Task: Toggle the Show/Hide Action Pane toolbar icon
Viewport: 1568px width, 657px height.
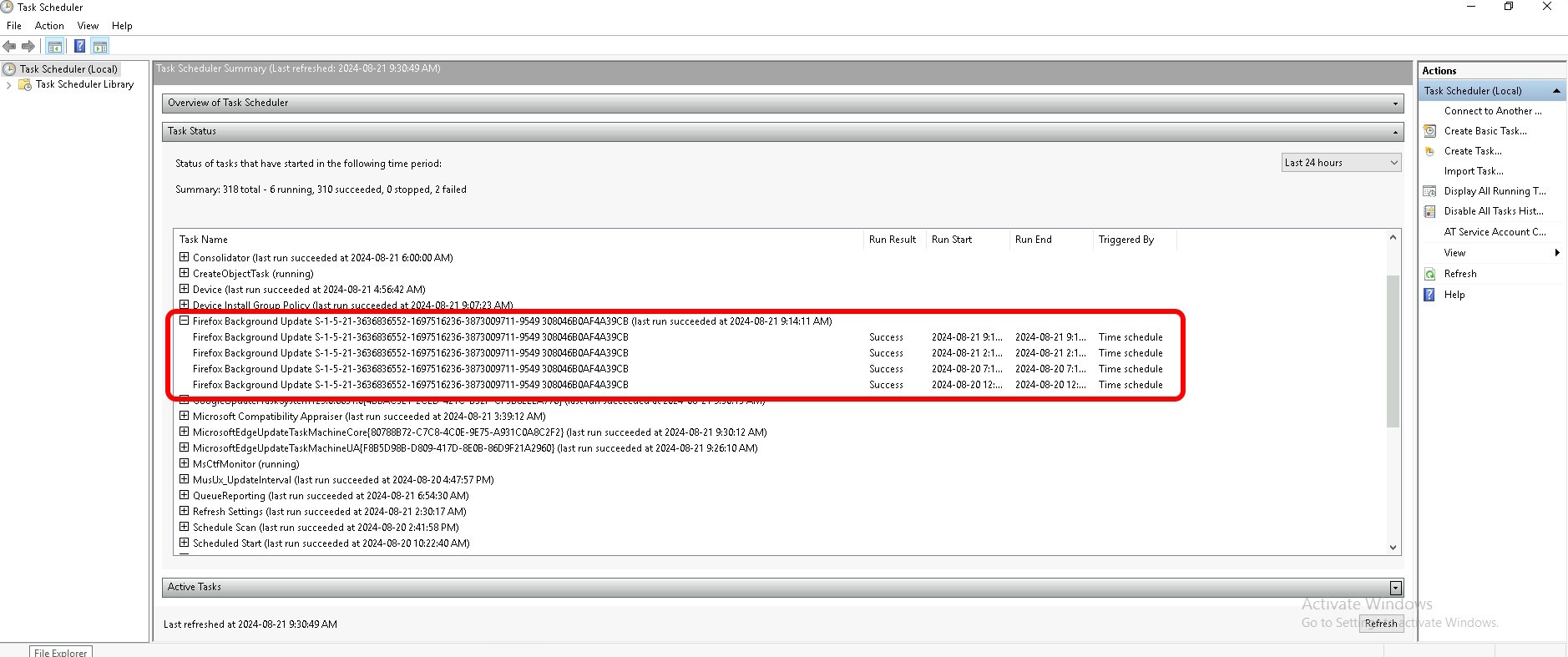Action: (x=100, y=47)
